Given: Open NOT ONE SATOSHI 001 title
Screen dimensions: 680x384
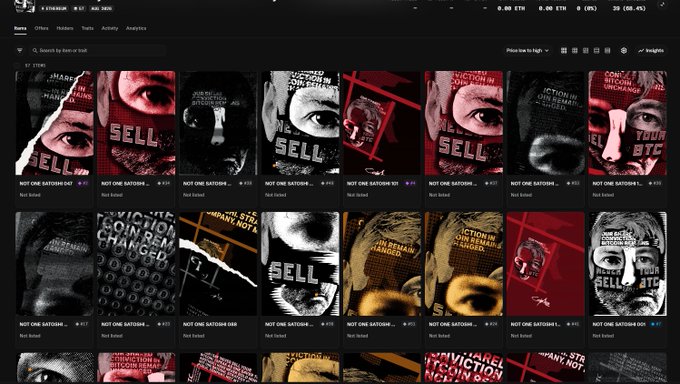Looking at the screenshot, I should (619, 324).
